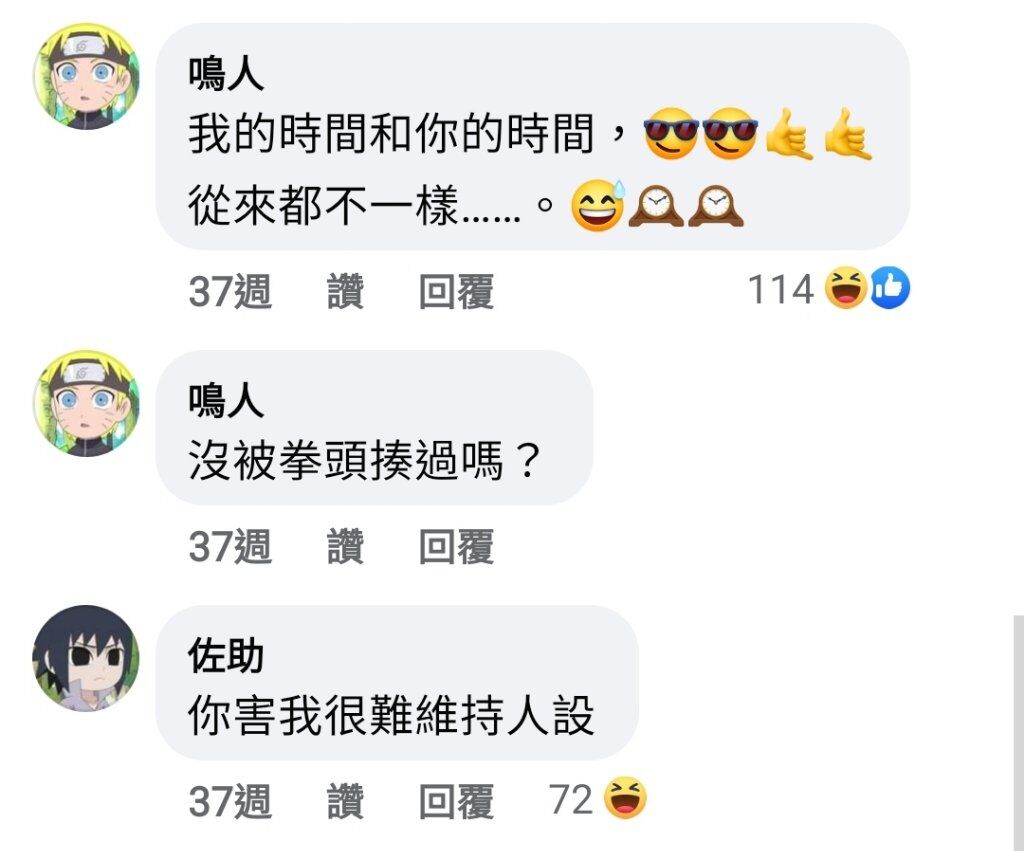Open 鳴人's avatar on the first comment
The height and width of the screenshot is (851, 1024).
(86, 76)
